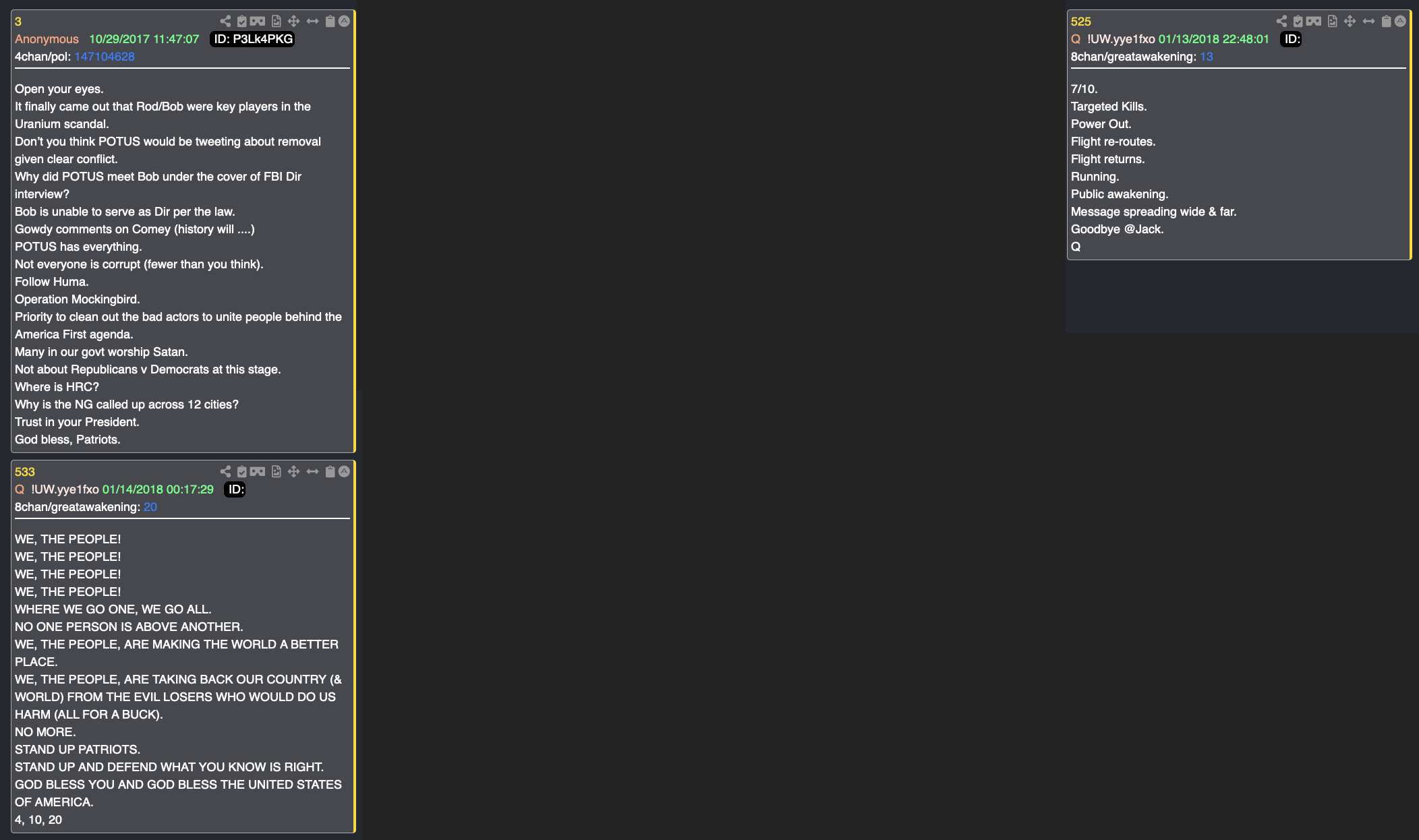Click the ID: P3Lk4PKG badge
Image resolution: width=1419 pixels, height=840 pixels.
pyautogui.click(x=253, y=39)
